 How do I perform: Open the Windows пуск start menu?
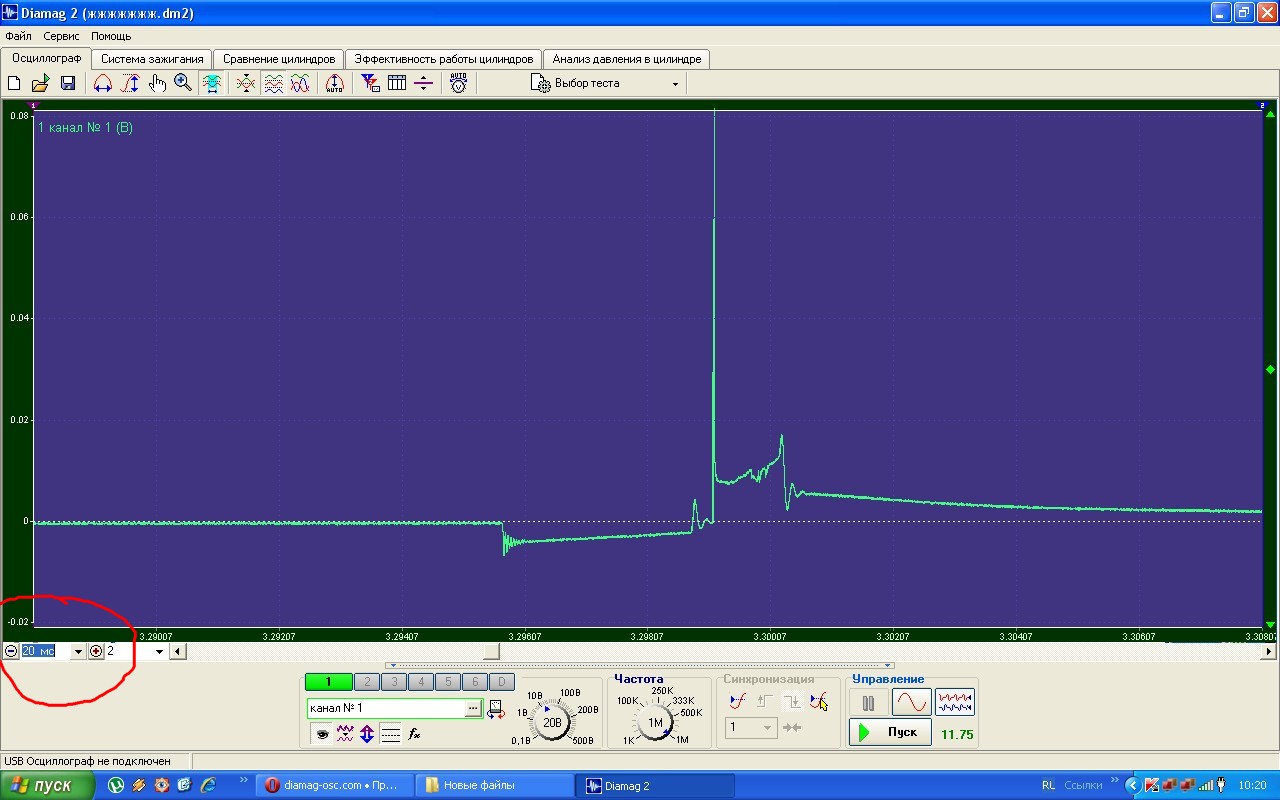click(47, 785)
